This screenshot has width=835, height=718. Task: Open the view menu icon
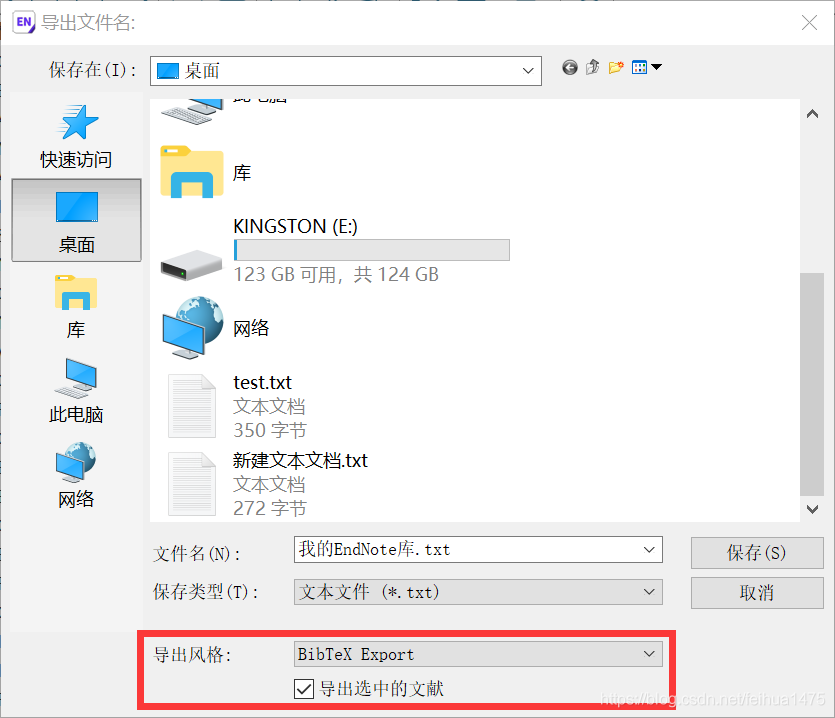(646, 68)
